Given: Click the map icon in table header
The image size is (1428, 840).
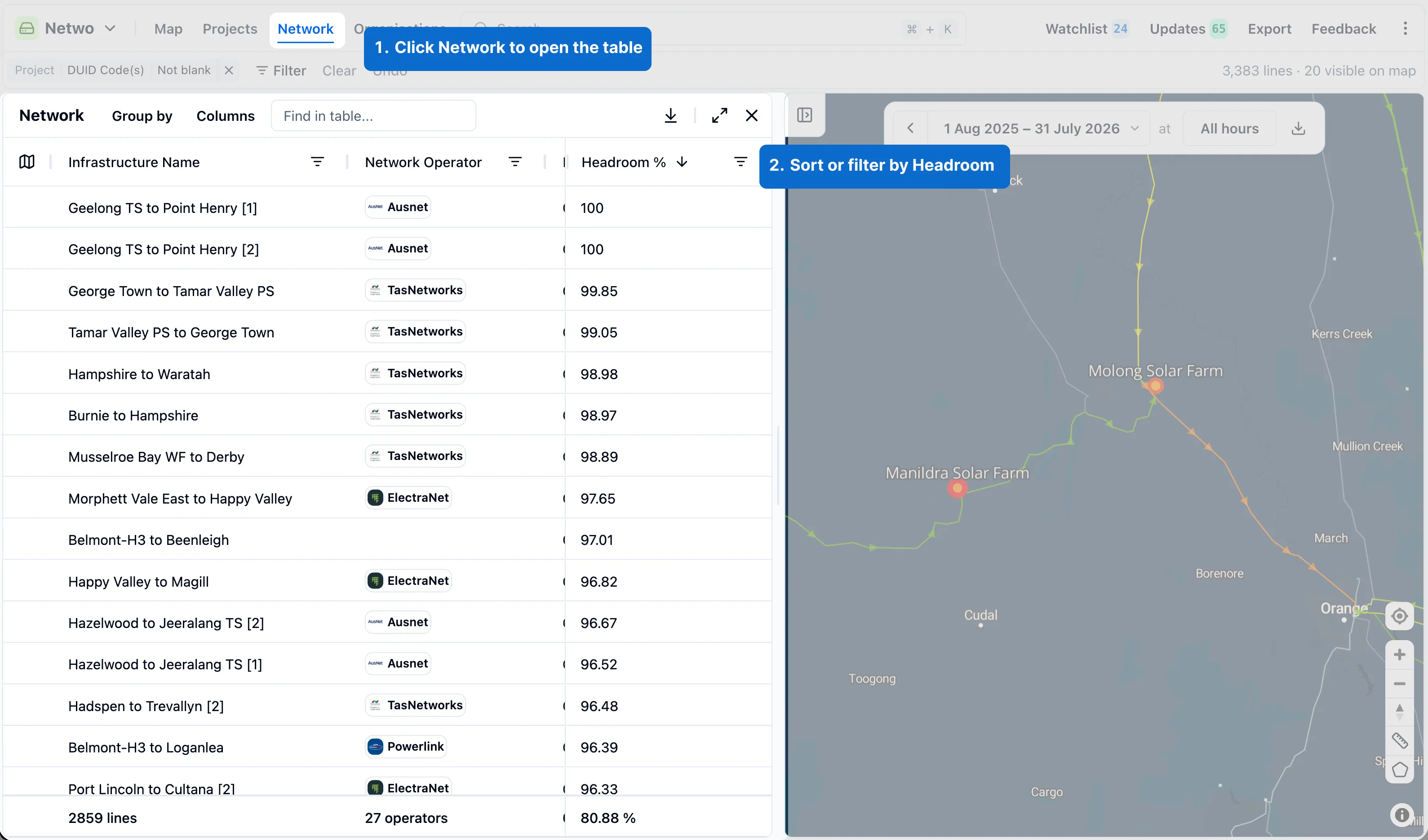Looking at the screenshot, I should (27, 162).
